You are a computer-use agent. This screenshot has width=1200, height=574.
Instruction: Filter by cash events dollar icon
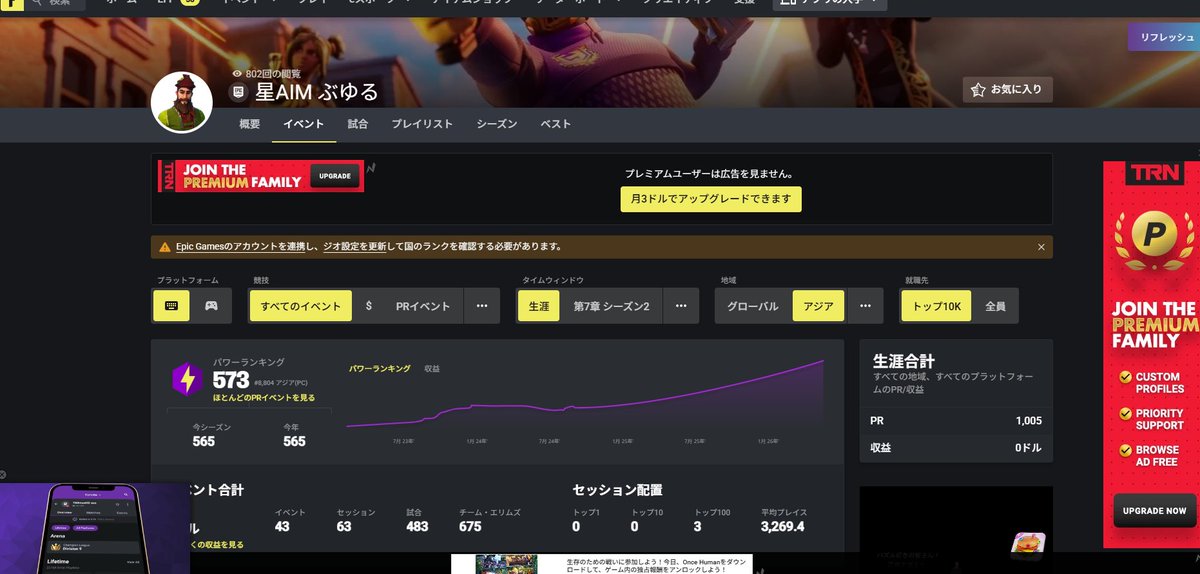pyautogui.click(x=369, y=306)
